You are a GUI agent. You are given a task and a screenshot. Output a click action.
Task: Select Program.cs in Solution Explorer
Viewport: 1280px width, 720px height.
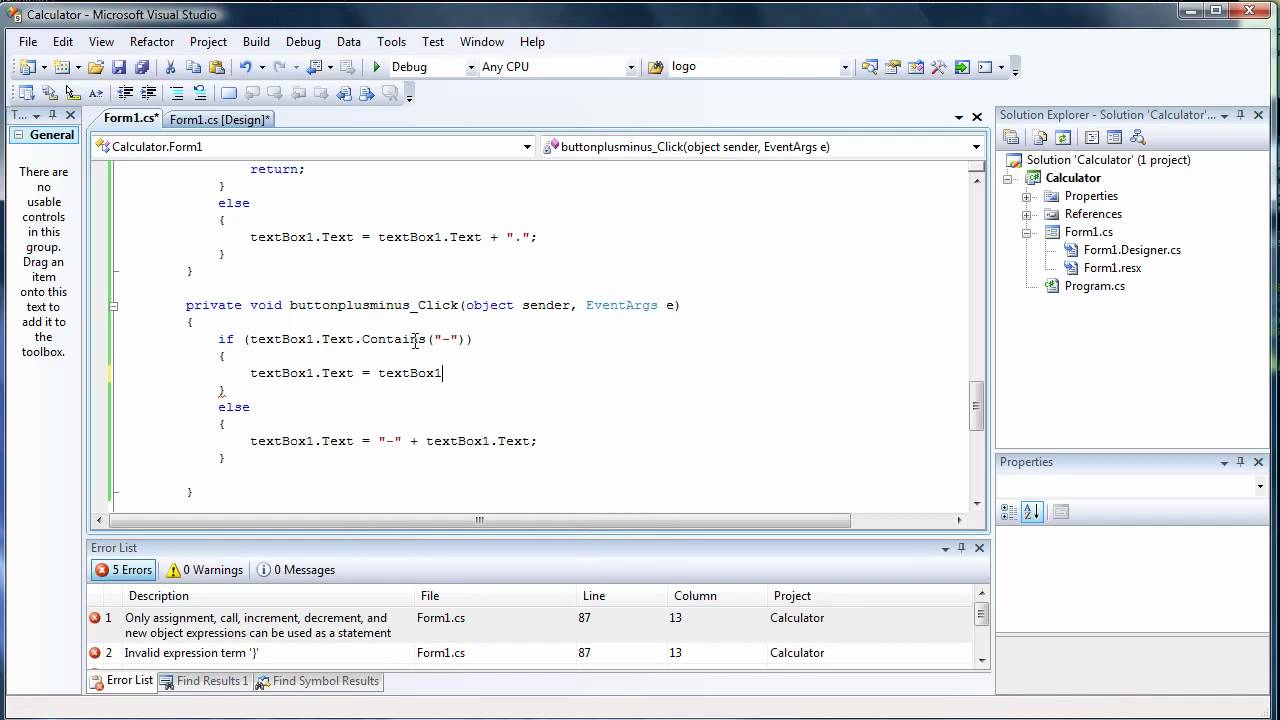[x=1094, y=286]
